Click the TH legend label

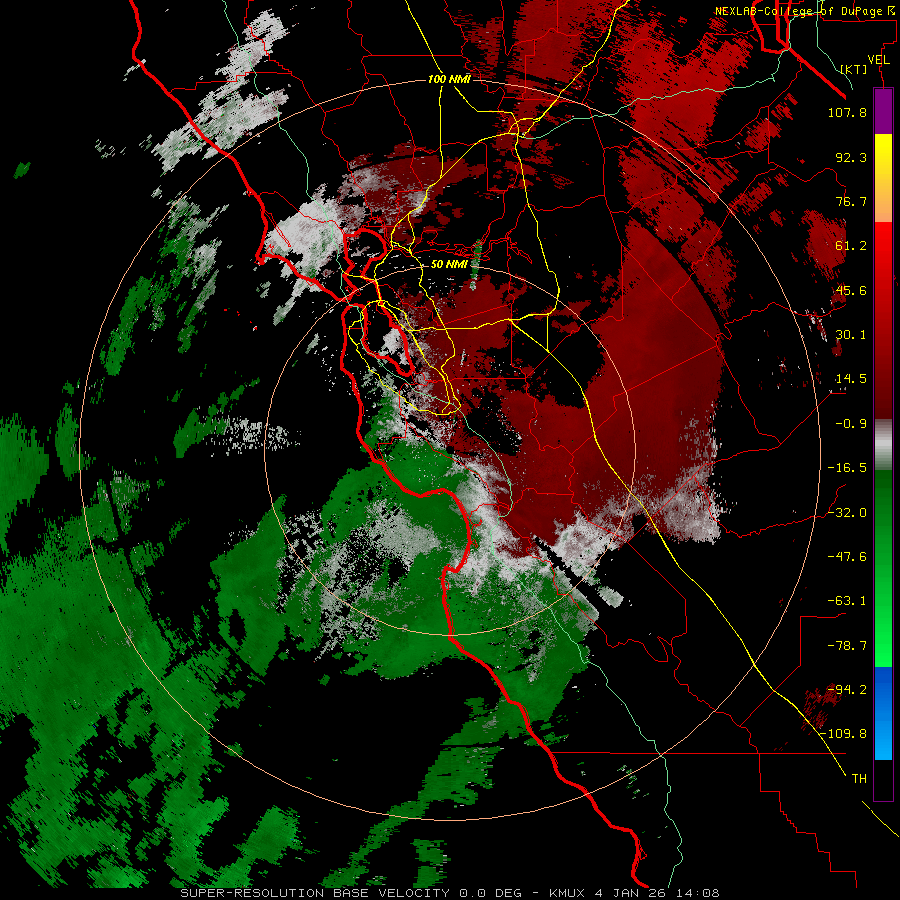pos(859,778)
